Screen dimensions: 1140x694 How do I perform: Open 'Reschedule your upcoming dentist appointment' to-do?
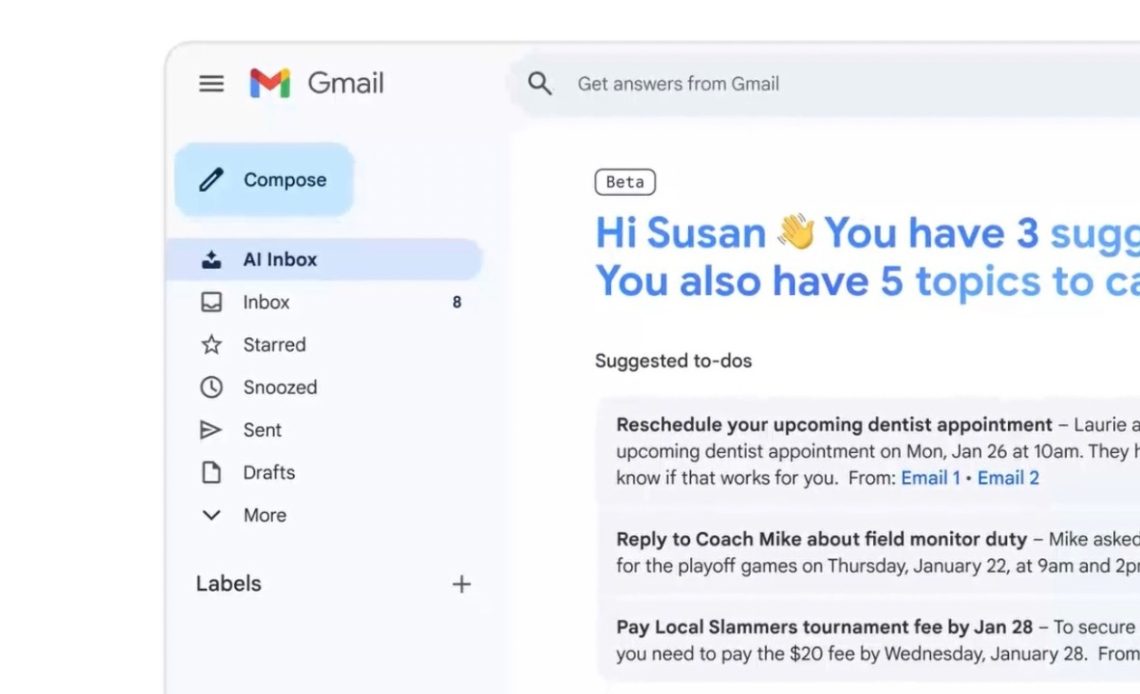coord(869,451)
